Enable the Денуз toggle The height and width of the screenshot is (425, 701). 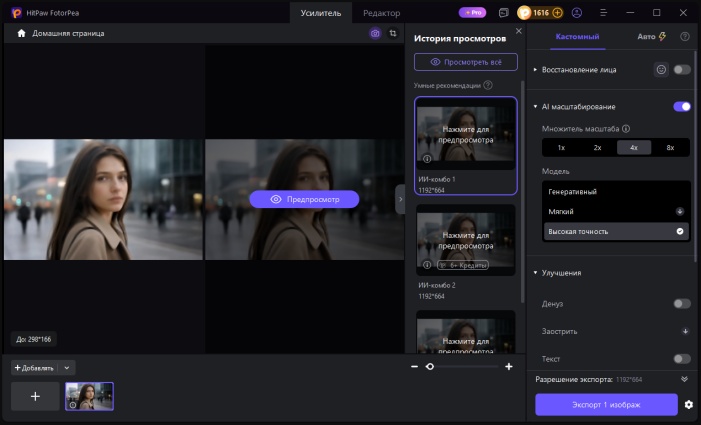coord(682,304)
